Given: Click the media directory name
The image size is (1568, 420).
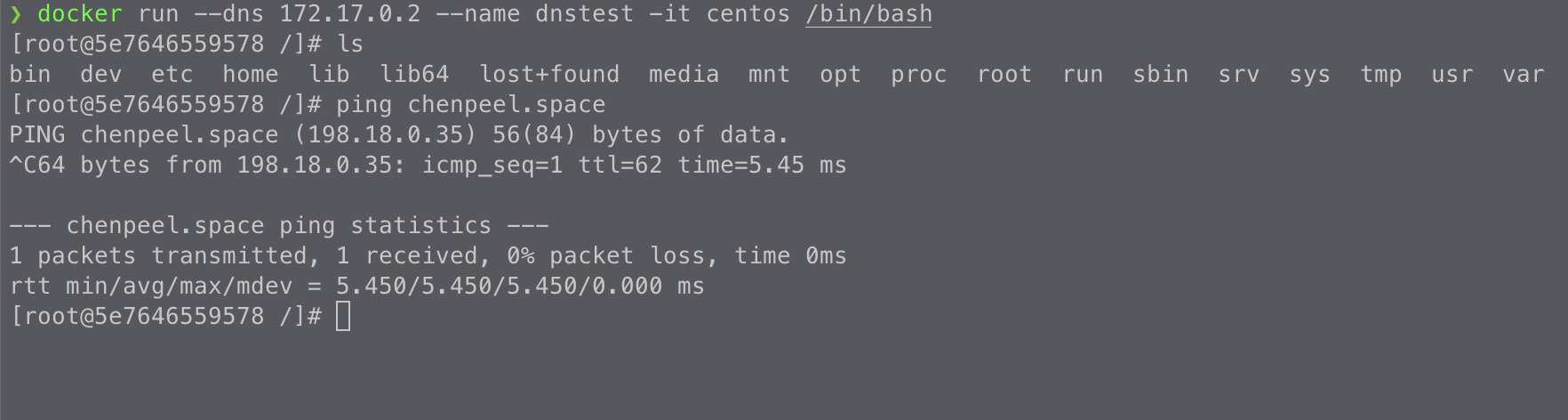Looking at the screenshot, I should click(684, 75).
